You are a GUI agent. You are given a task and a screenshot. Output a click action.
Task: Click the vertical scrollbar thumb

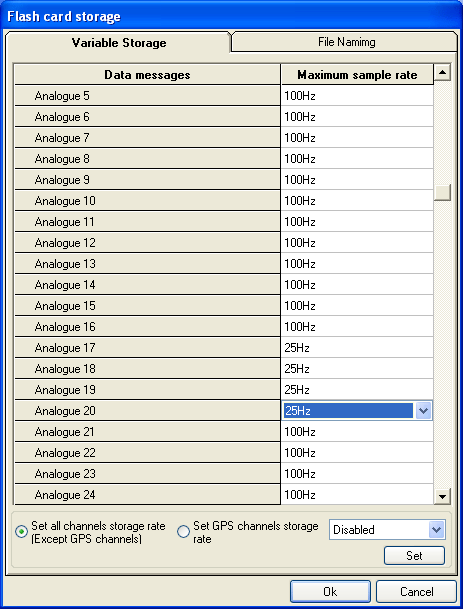tap(442, 192)
